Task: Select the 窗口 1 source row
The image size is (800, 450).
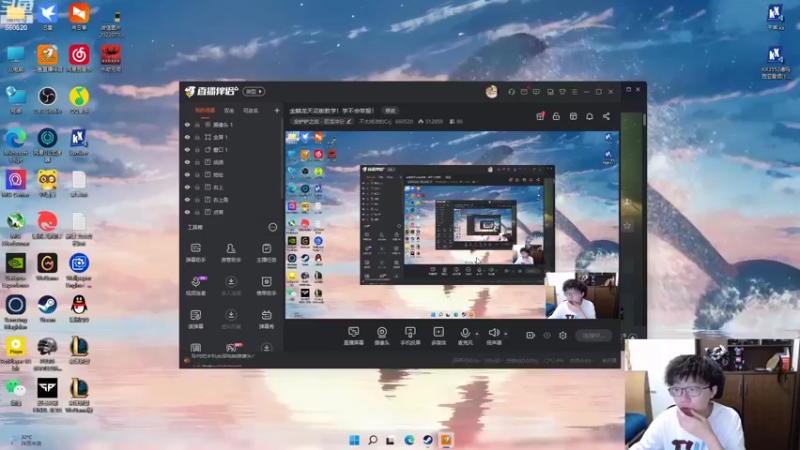Action: [231, 149]
